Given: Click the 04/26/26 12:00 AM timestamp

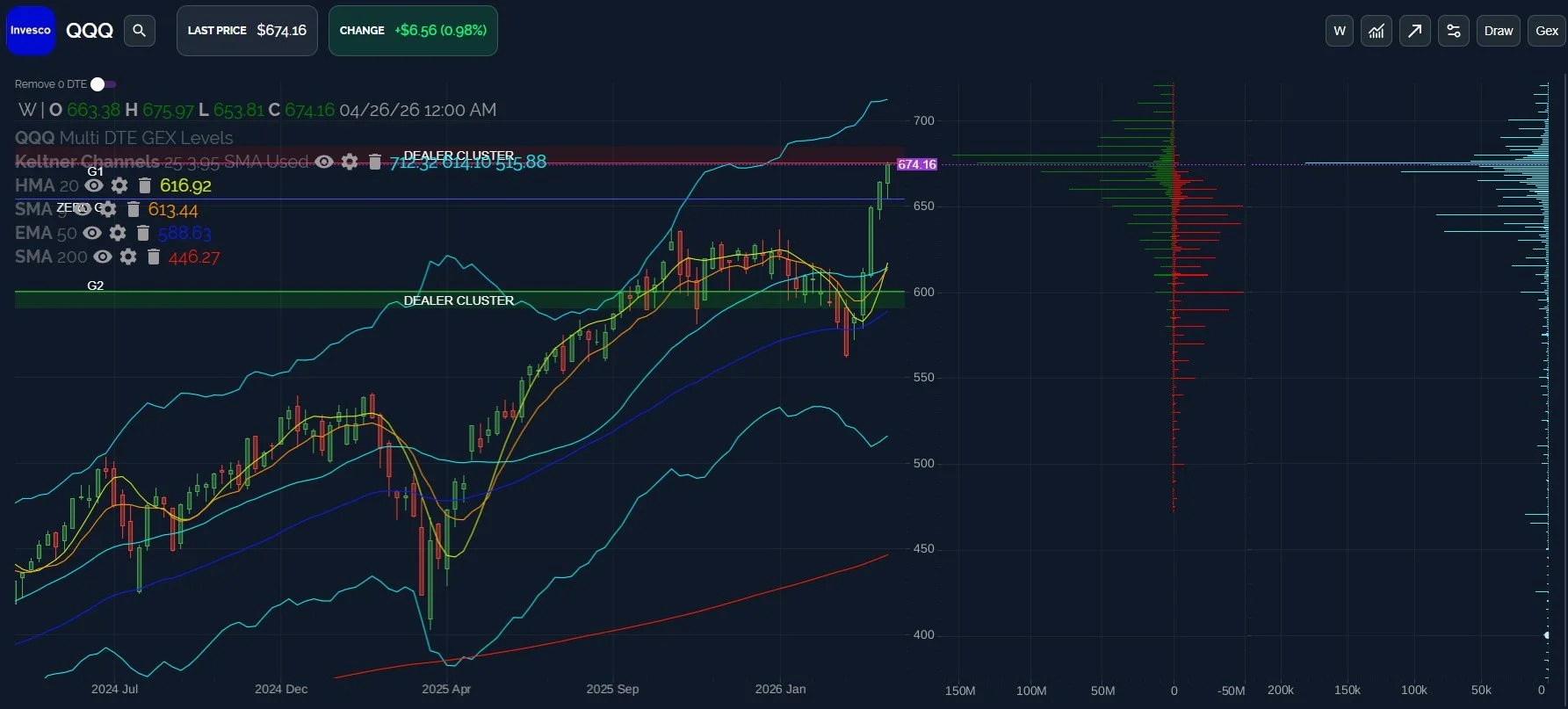Looking at the screenshot, I should point(418,110).
